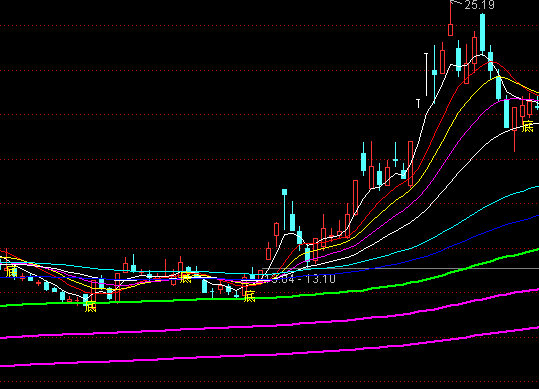
Task: Select the small square cyan candle with long lower wick
Action: tap(285, 209)
